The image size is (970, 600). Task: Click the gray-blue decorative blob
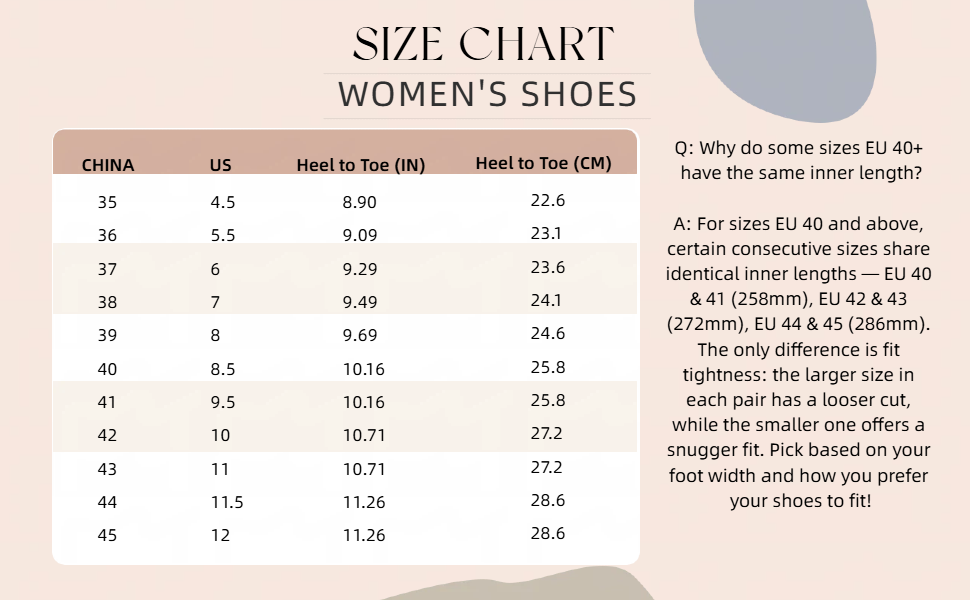pos(784,60)
